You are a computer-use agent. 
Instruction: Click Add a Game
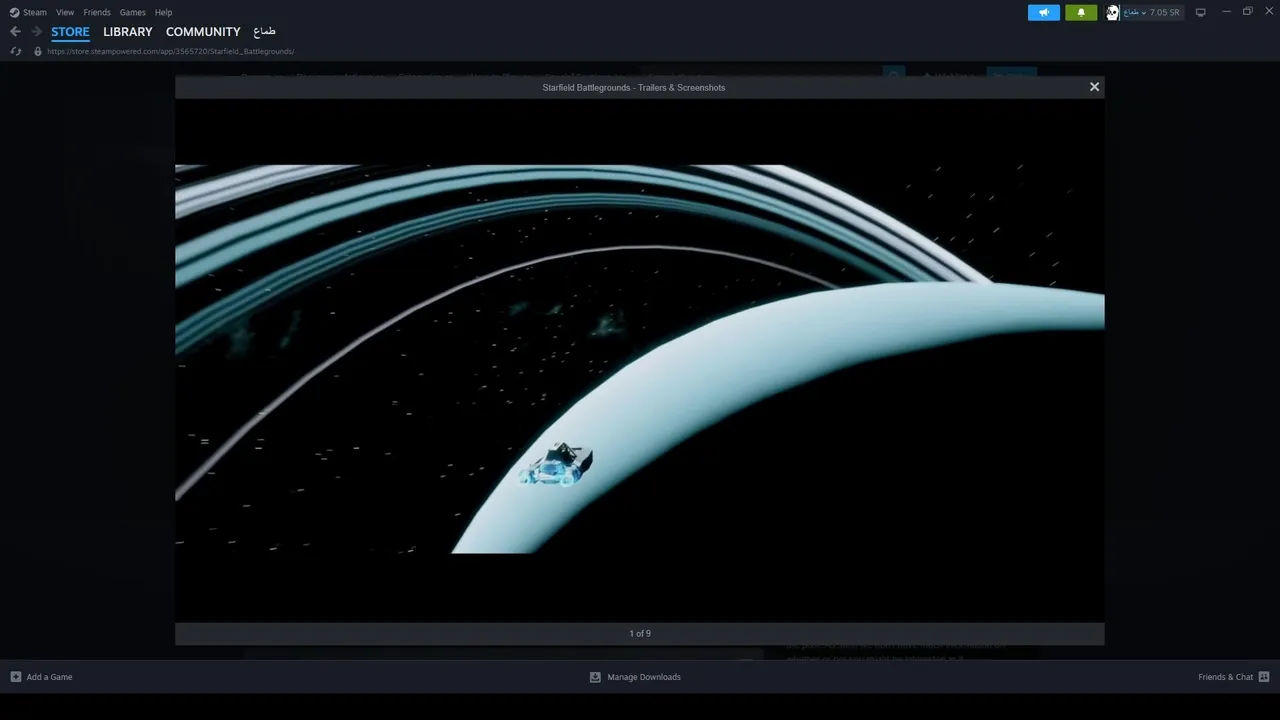click(x=49, y=677)
